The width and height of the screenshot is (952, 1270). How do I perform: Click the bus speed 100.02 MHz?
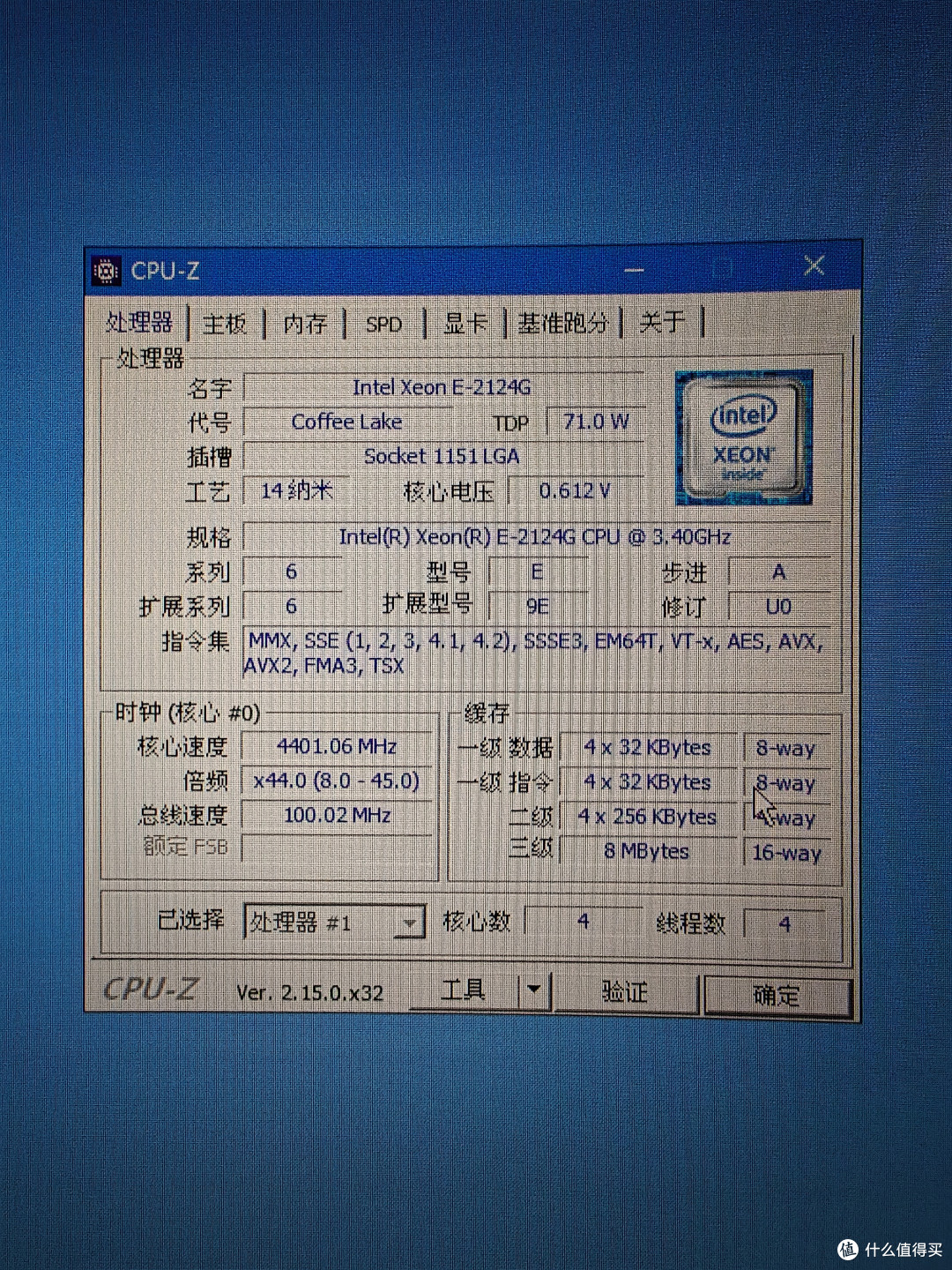(338, 815)
